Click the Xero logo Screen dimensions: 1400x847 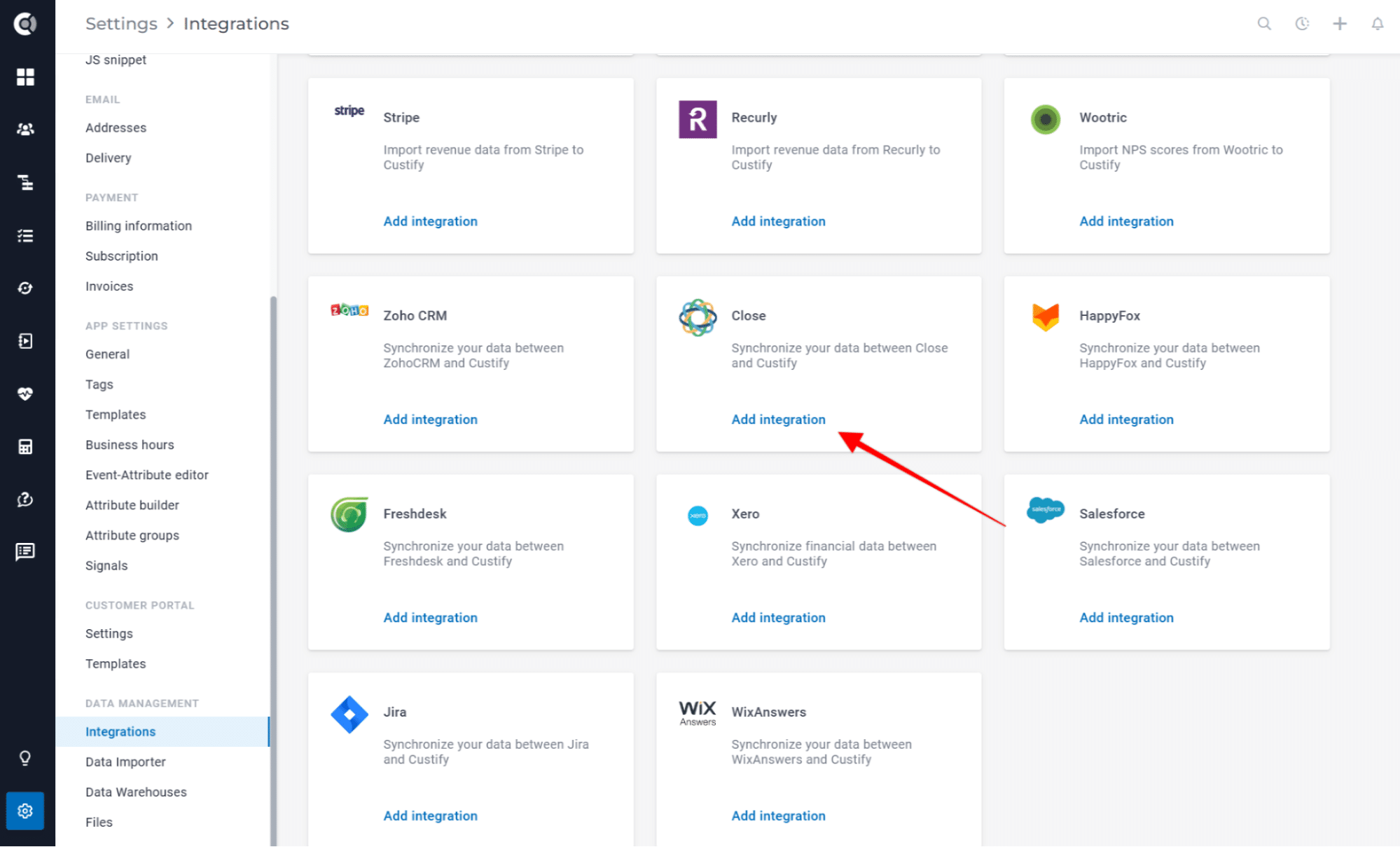(698, 516)
